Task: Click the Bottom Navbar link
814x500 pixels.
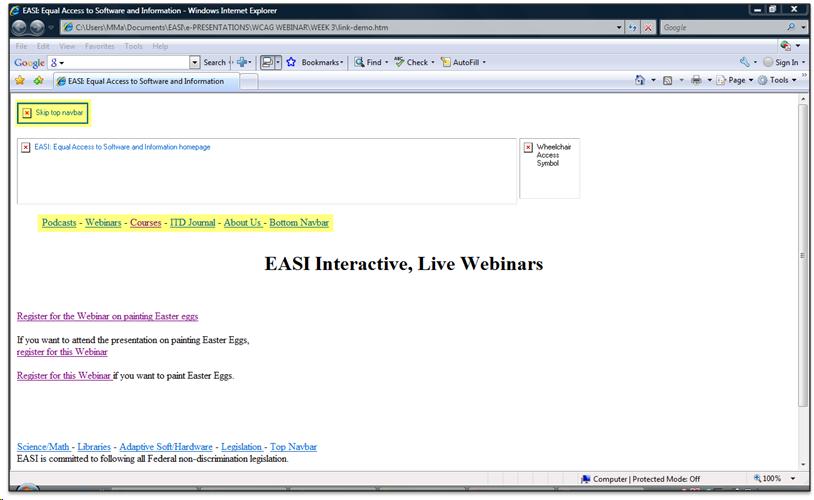Action: [x=299, y=223]
